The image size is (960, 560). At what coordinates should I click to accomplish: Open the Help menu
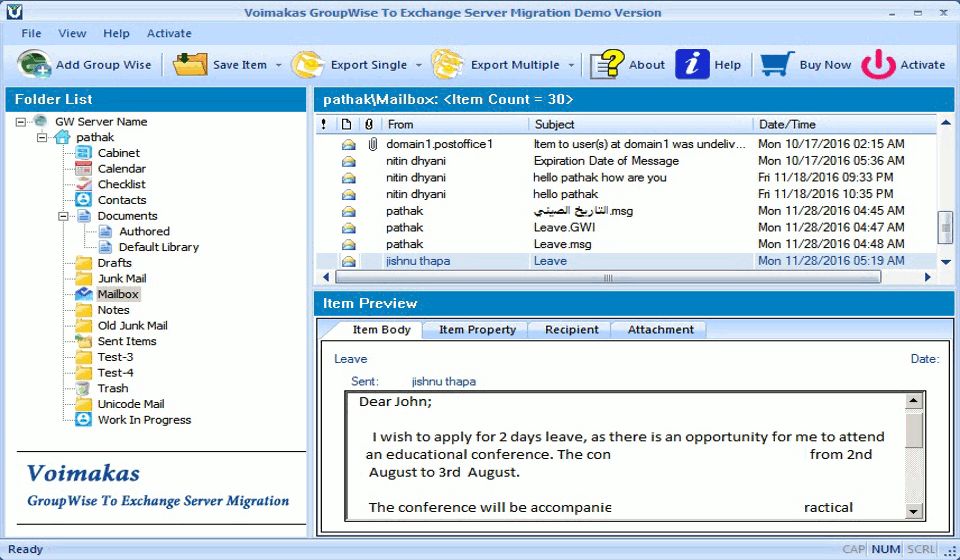coord(116,33)
